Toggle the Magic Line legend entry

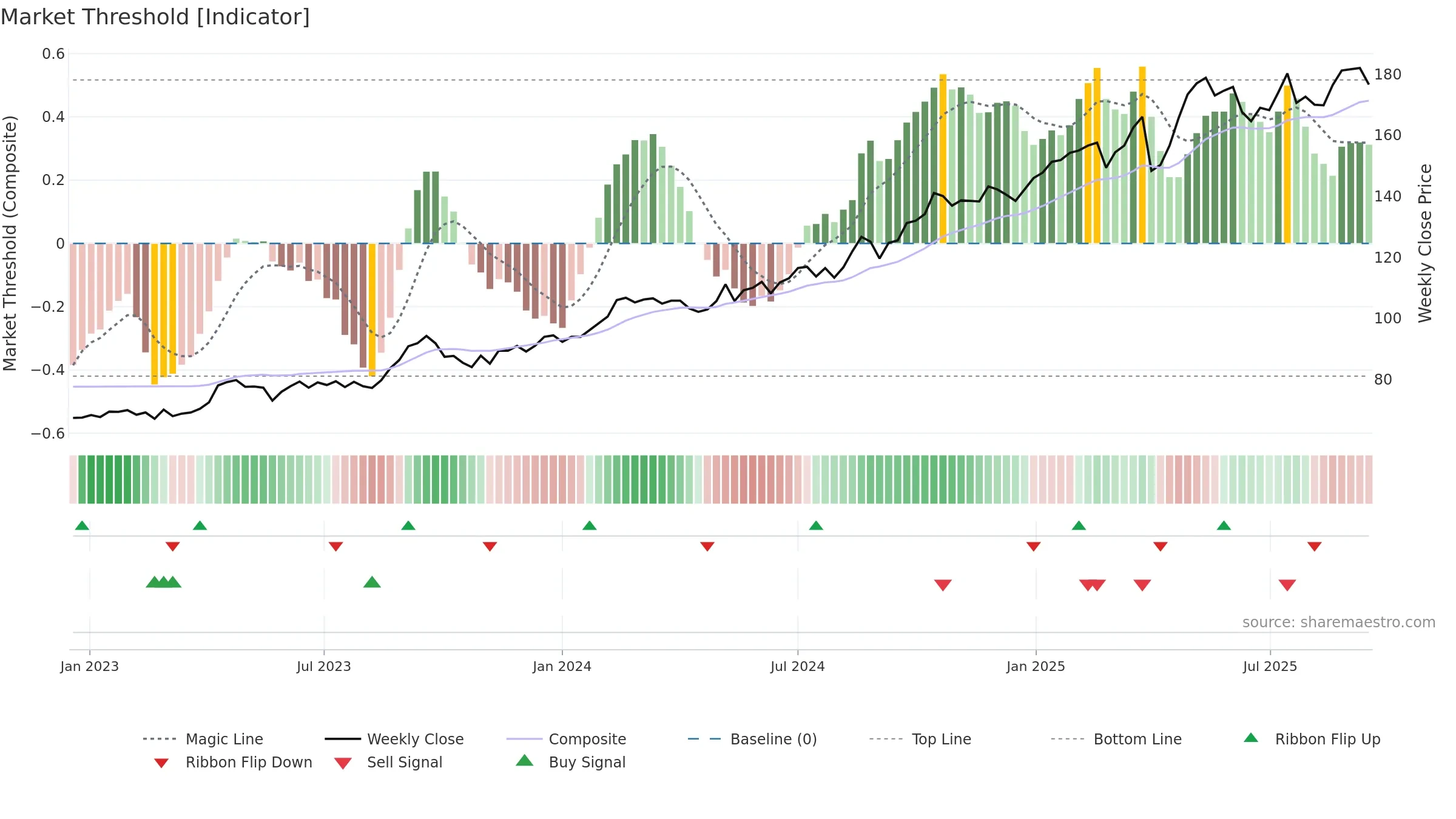click(x=203, y=739)
